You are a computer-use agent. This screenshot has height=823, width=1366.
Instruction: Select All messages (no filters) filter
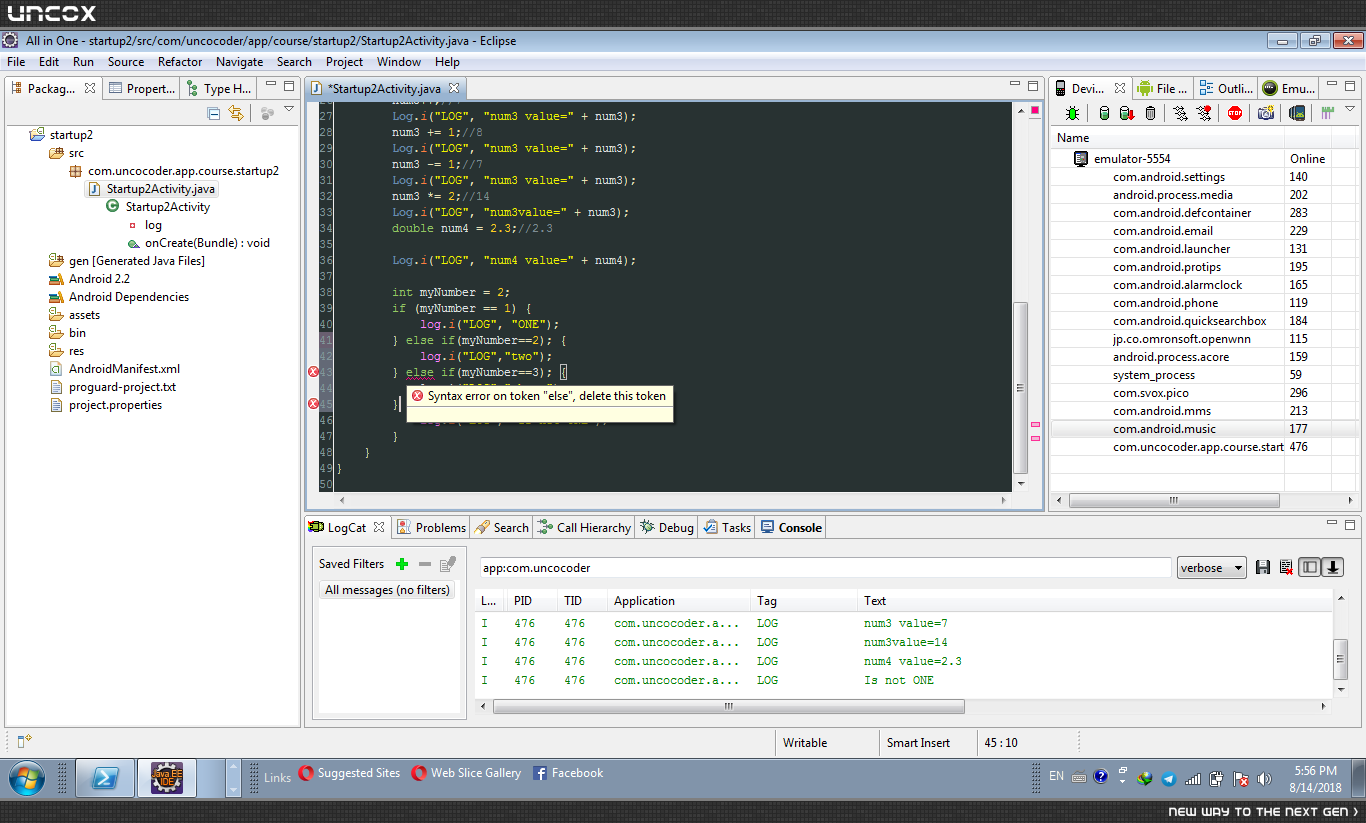point(387,590)
